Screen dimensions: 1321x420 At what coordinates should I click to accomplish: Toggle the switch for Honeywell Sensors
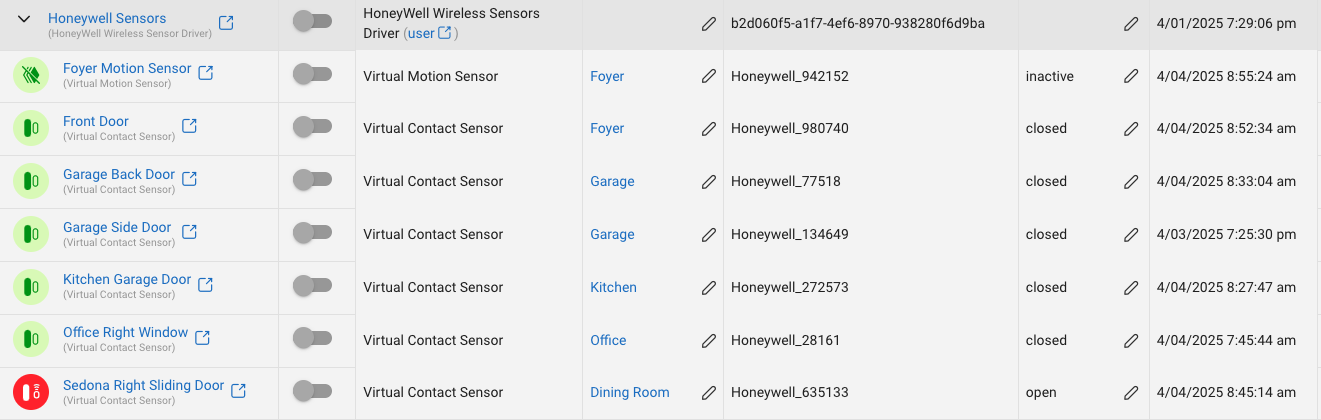pos(312,20)
